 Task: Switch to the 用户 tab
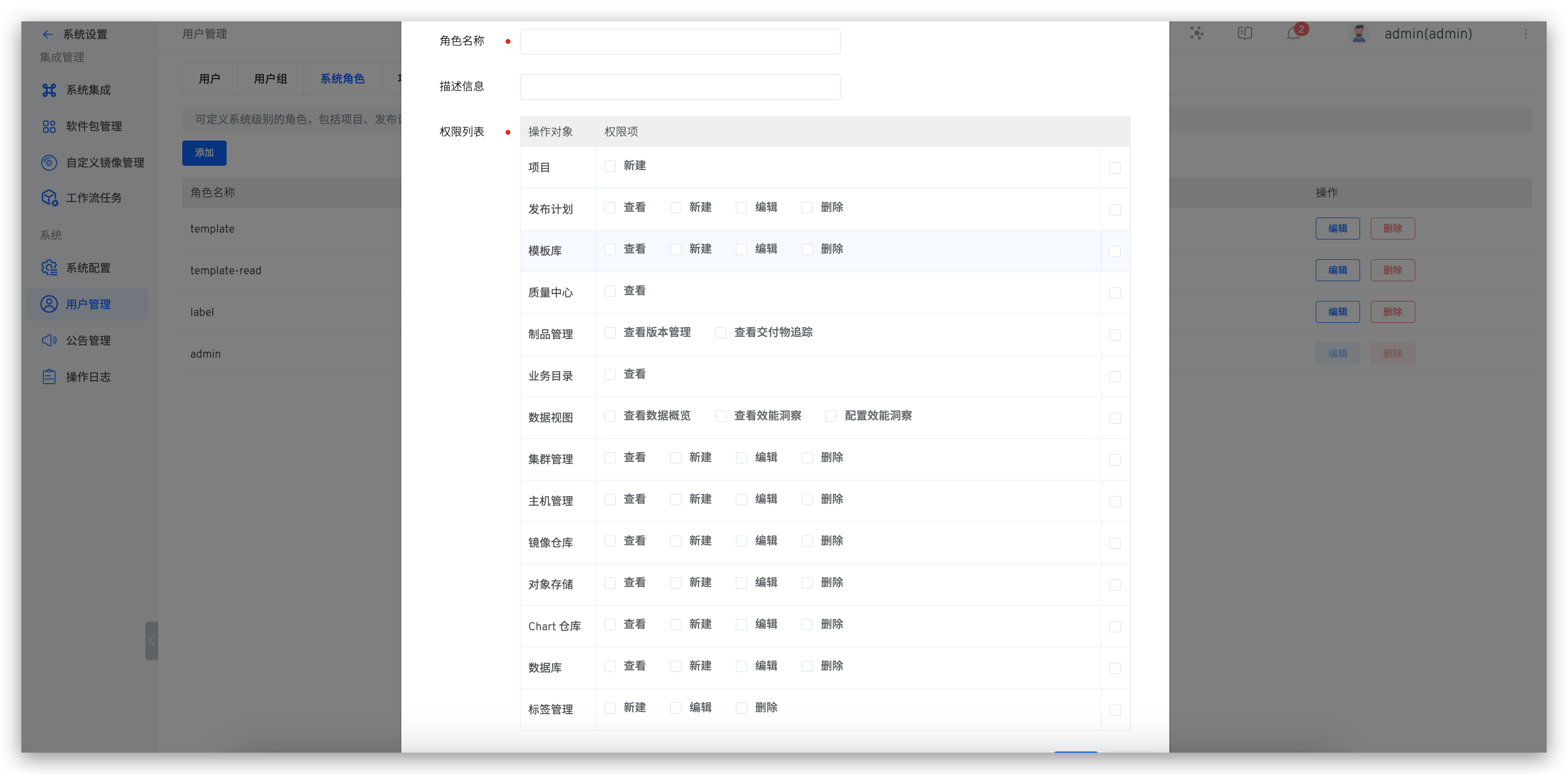point(209,79)
